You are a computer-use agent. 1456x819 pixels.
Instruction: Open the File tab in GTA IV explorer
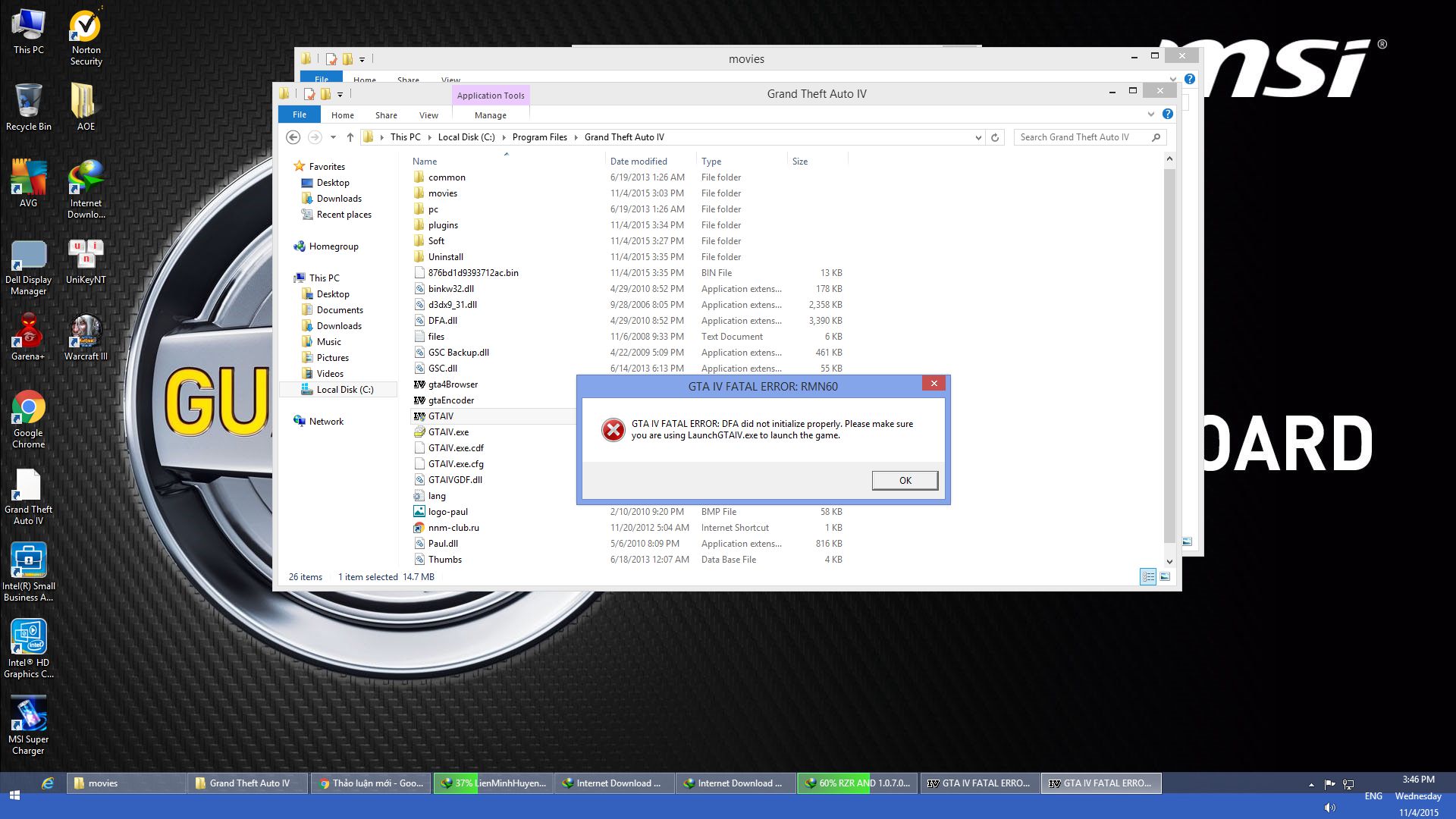(300, 115)
